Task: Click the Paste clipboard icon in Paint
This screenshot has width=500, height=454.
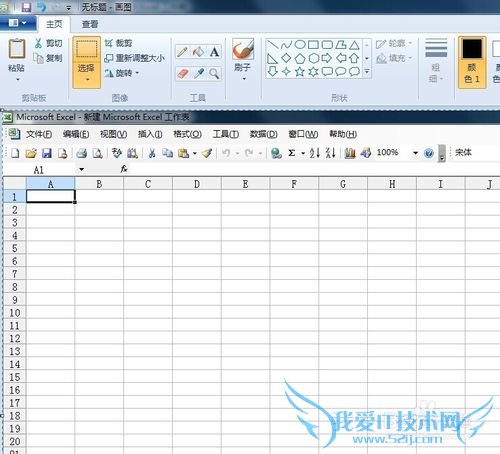Action: coord(16,49)
